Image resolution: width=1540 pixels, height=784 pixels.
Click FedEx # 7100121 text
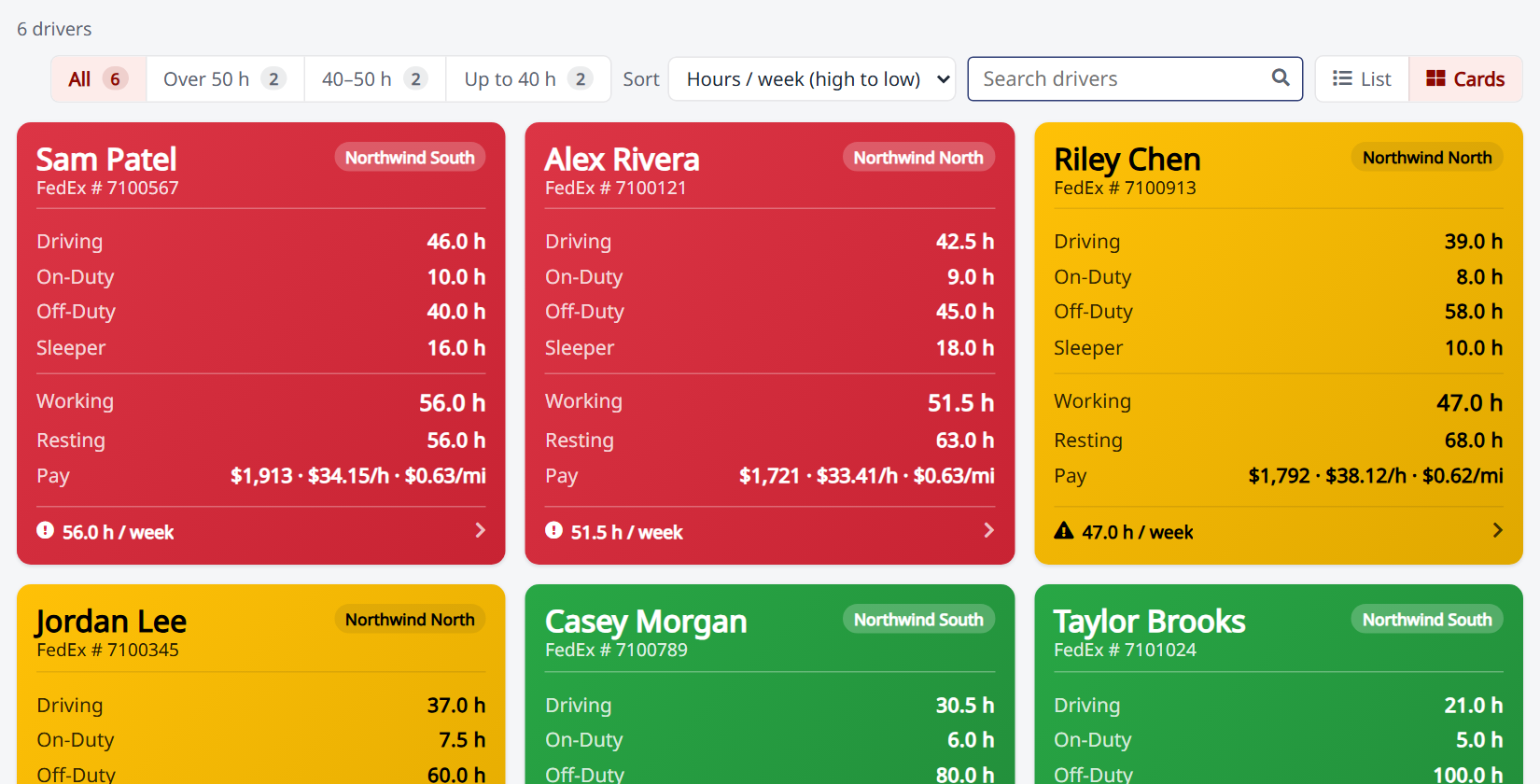click(x=616, y=188)
